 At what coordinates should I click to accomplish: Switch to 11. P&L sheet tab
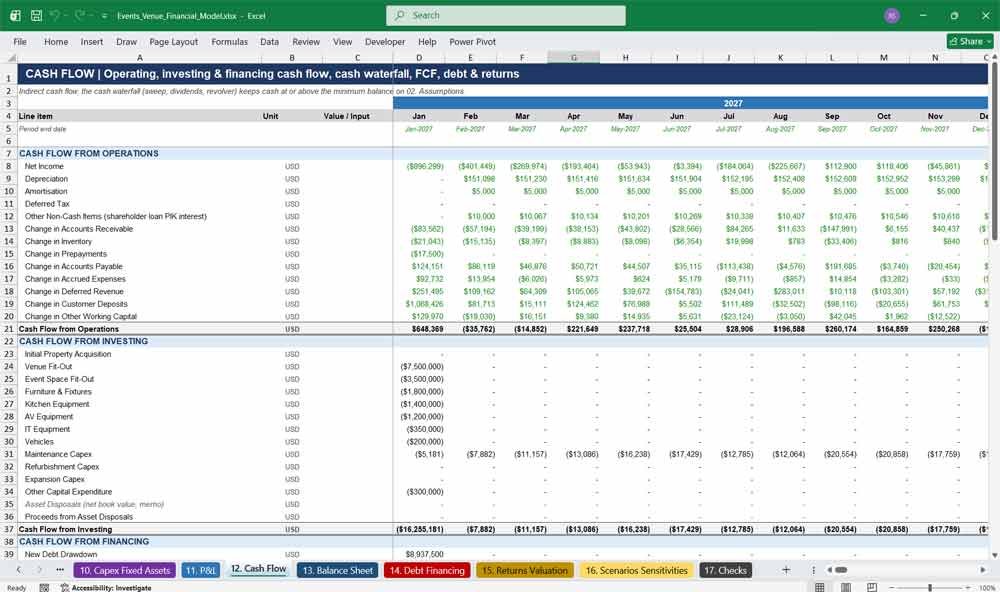(201, 570)
